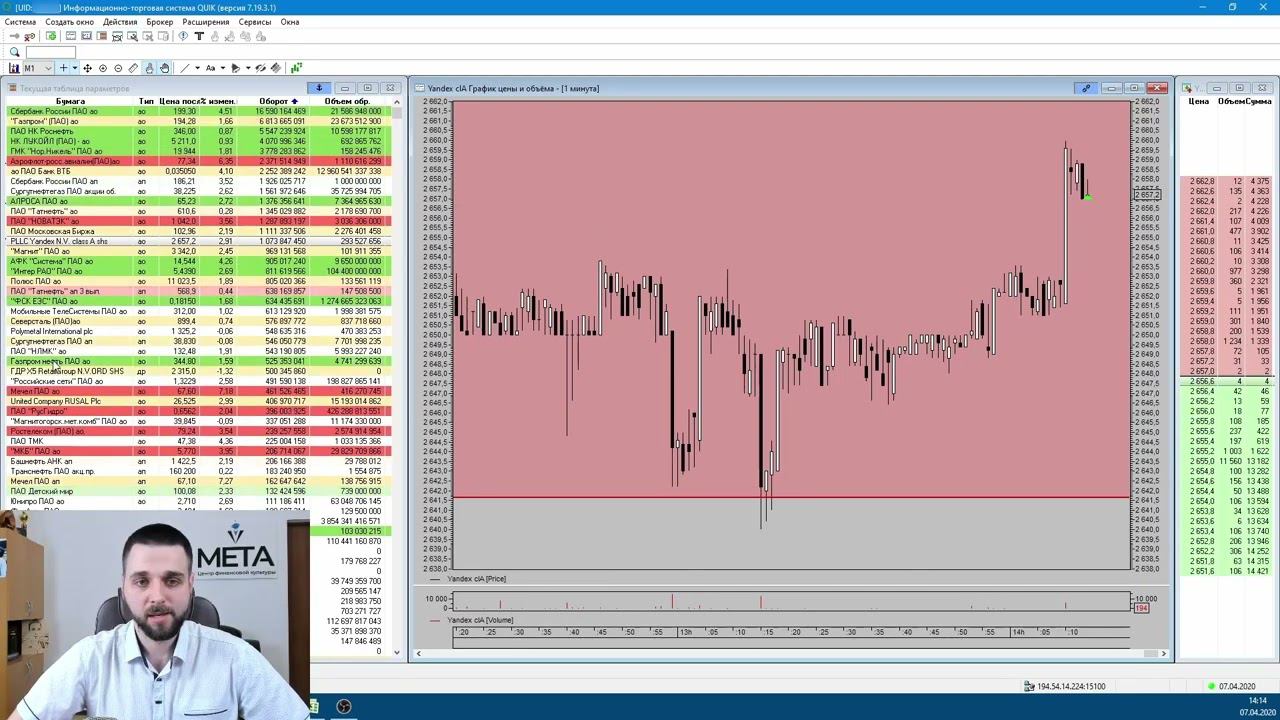
Task: Select the four-arrow move chart tool
Action: click(87, 68)
